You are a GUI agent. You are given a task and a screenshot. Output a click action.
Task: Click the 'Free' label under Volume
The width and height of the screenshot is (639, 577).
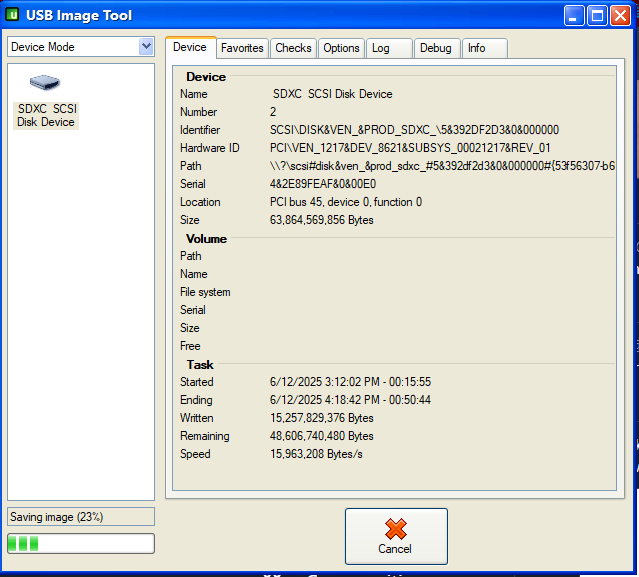pos(190,346)
